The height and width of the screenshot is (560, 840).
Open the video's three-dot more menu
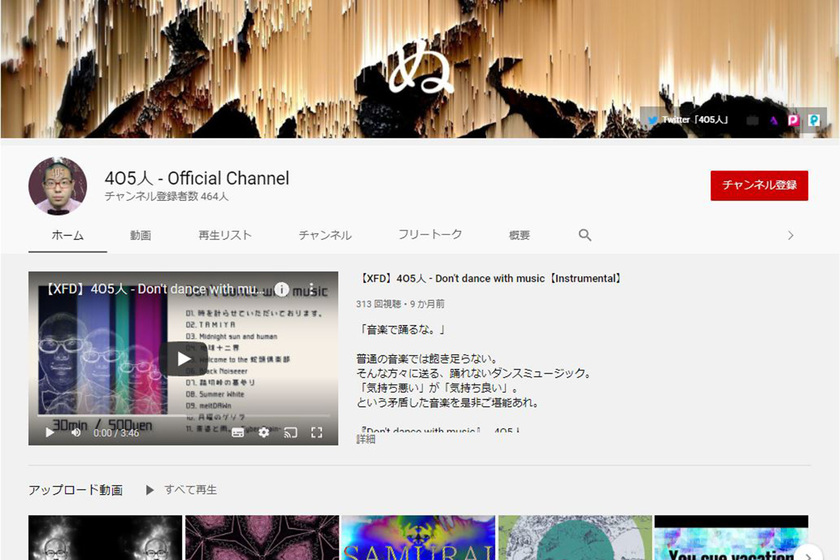311,289
